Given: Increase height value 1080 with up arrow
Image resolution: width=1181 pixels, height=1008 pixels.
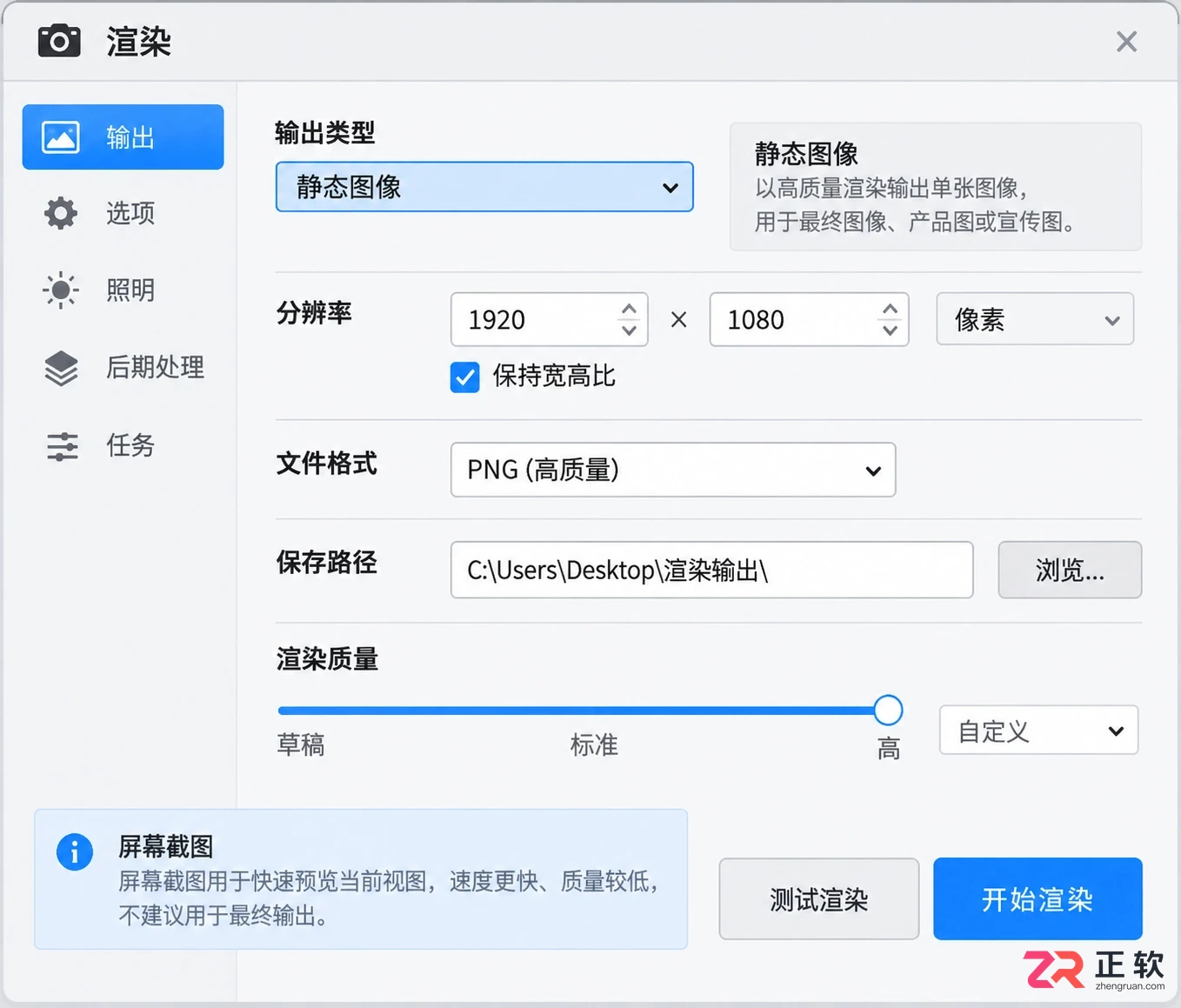Looking at the screenshot, I should click(x=889, y=309).
